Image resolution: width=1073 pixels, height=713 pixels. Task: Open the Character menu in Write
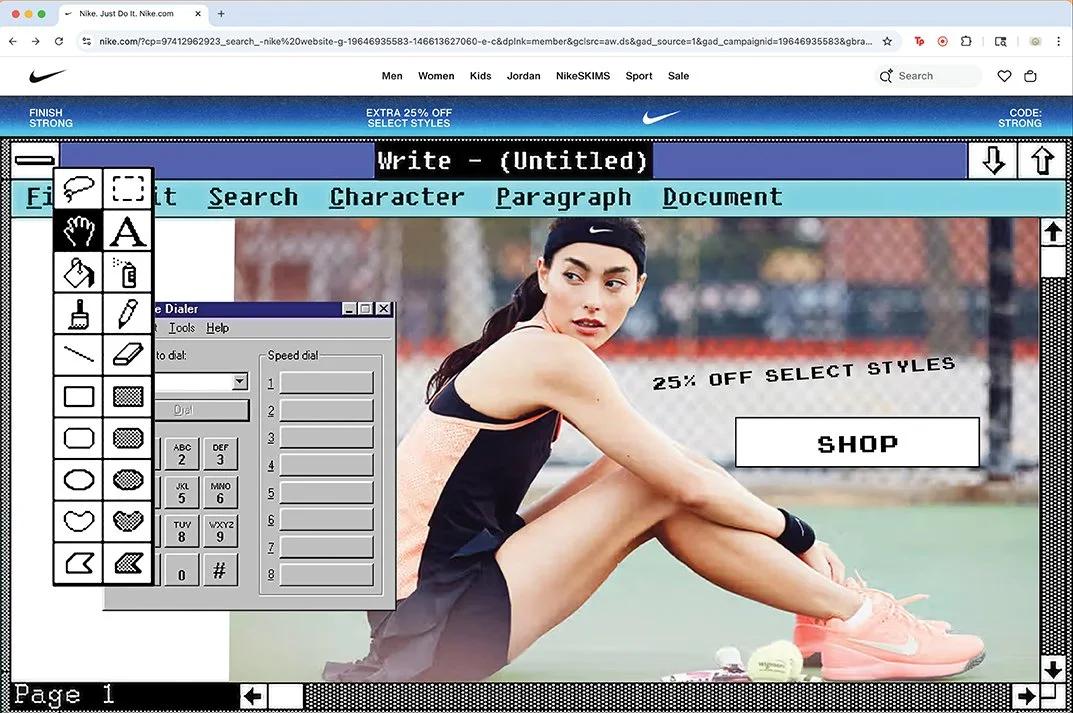click(396, 197)
